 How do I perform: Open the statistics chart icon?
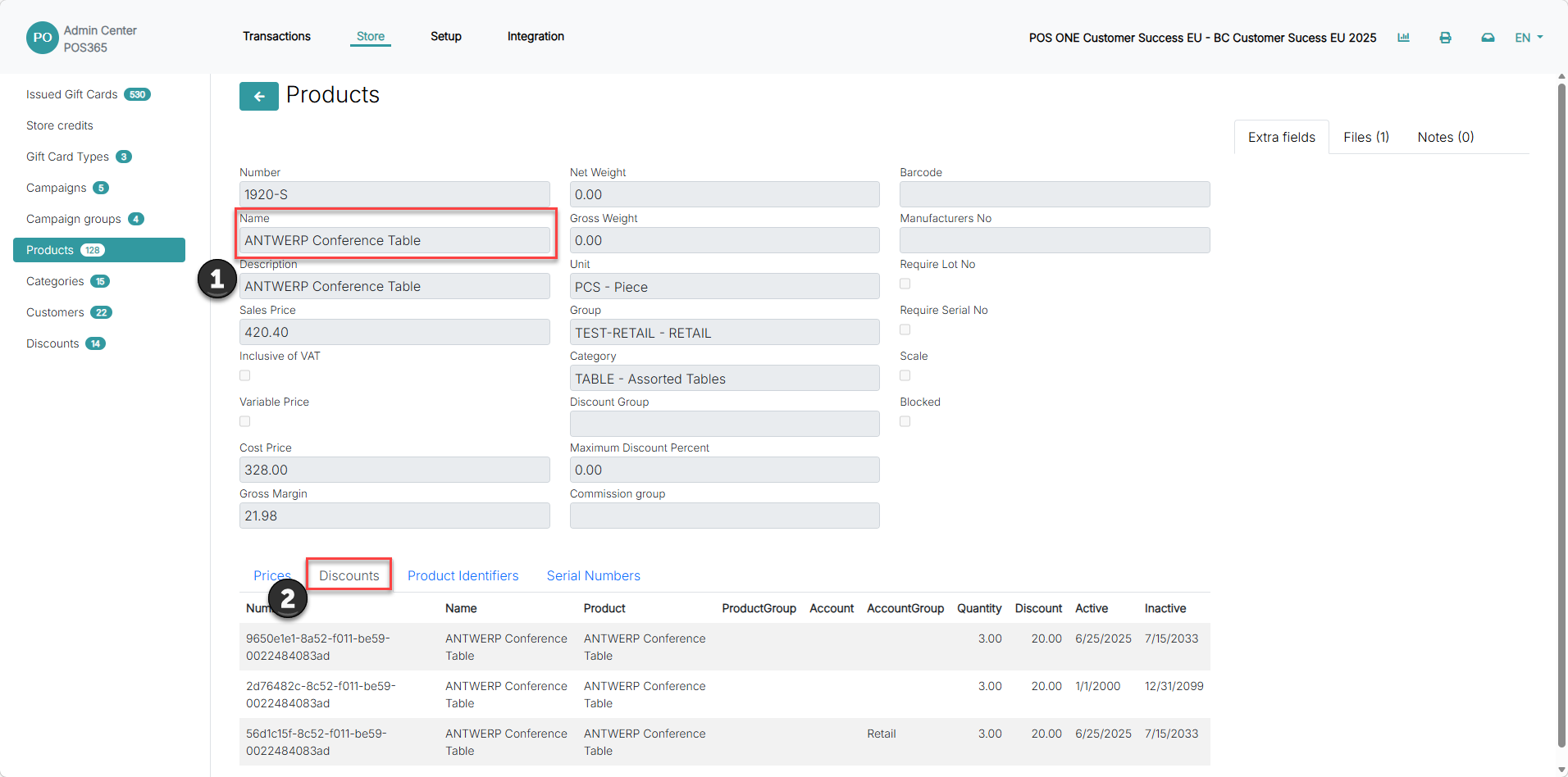pos(1403,38)
